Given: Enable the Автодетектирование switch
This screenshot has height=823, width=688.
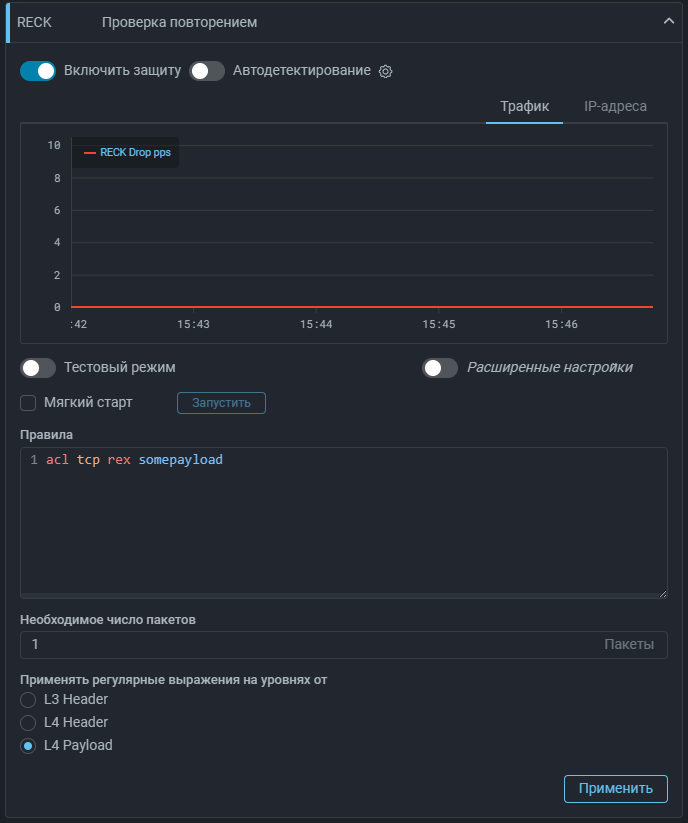Looking at the screenshot, I should click(x=207, y=71).
